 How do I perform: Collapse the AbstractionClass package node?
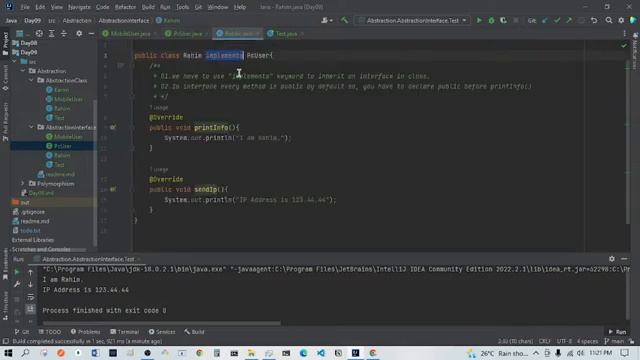(31, 80)
